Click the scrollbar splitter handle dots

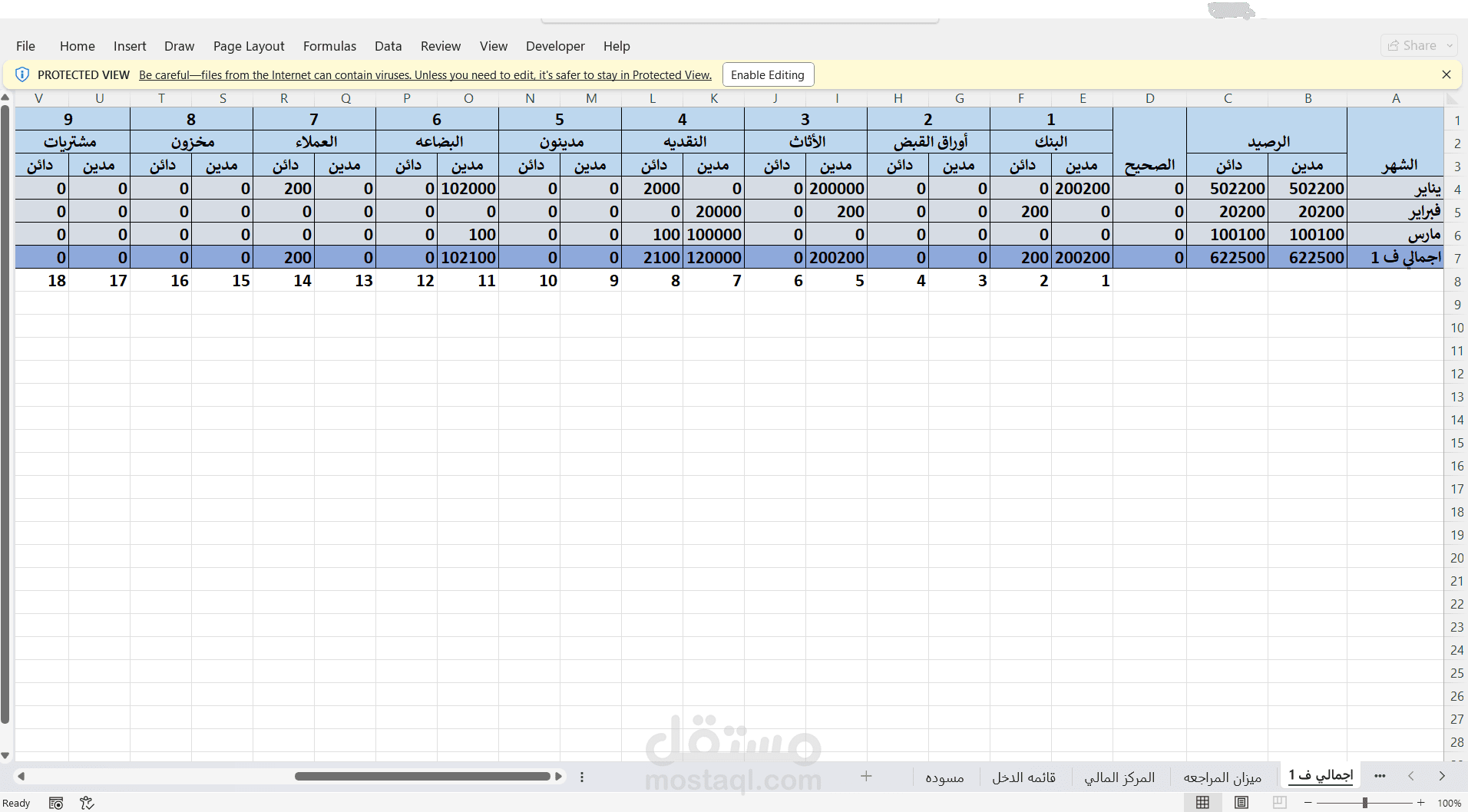tap(582, 777)
